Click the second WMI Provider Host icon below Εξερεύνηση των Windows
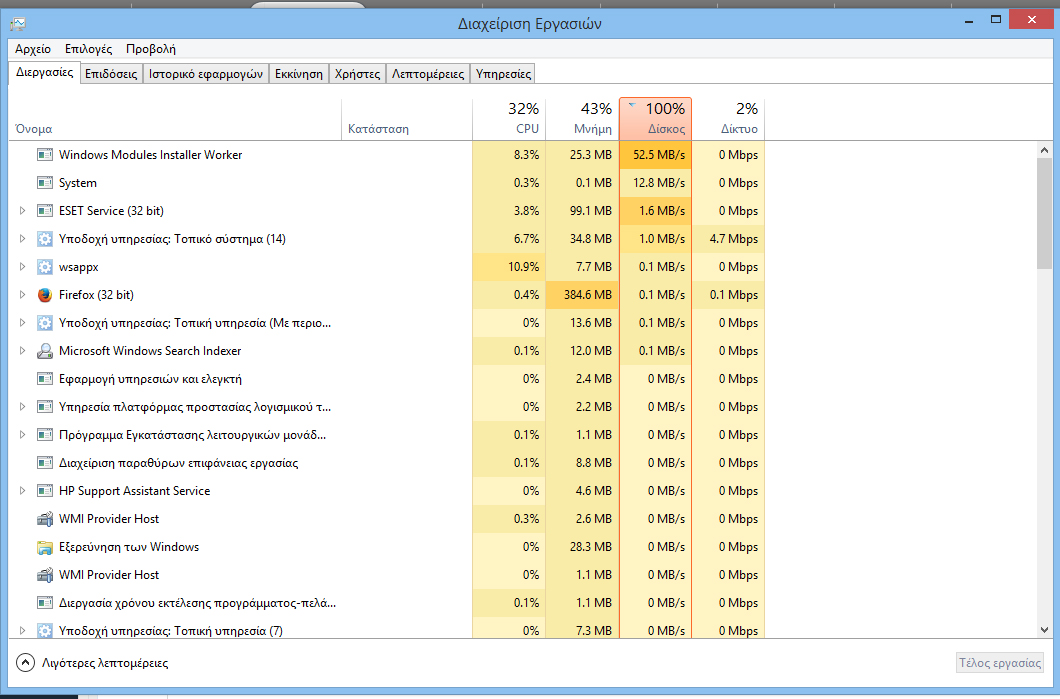Screen dimensions: 1060x699 click(x=45, y=575)
